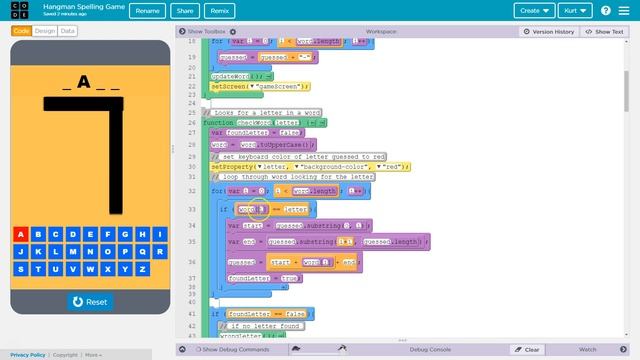Expand the More footer menu

[x=93, y=355]
